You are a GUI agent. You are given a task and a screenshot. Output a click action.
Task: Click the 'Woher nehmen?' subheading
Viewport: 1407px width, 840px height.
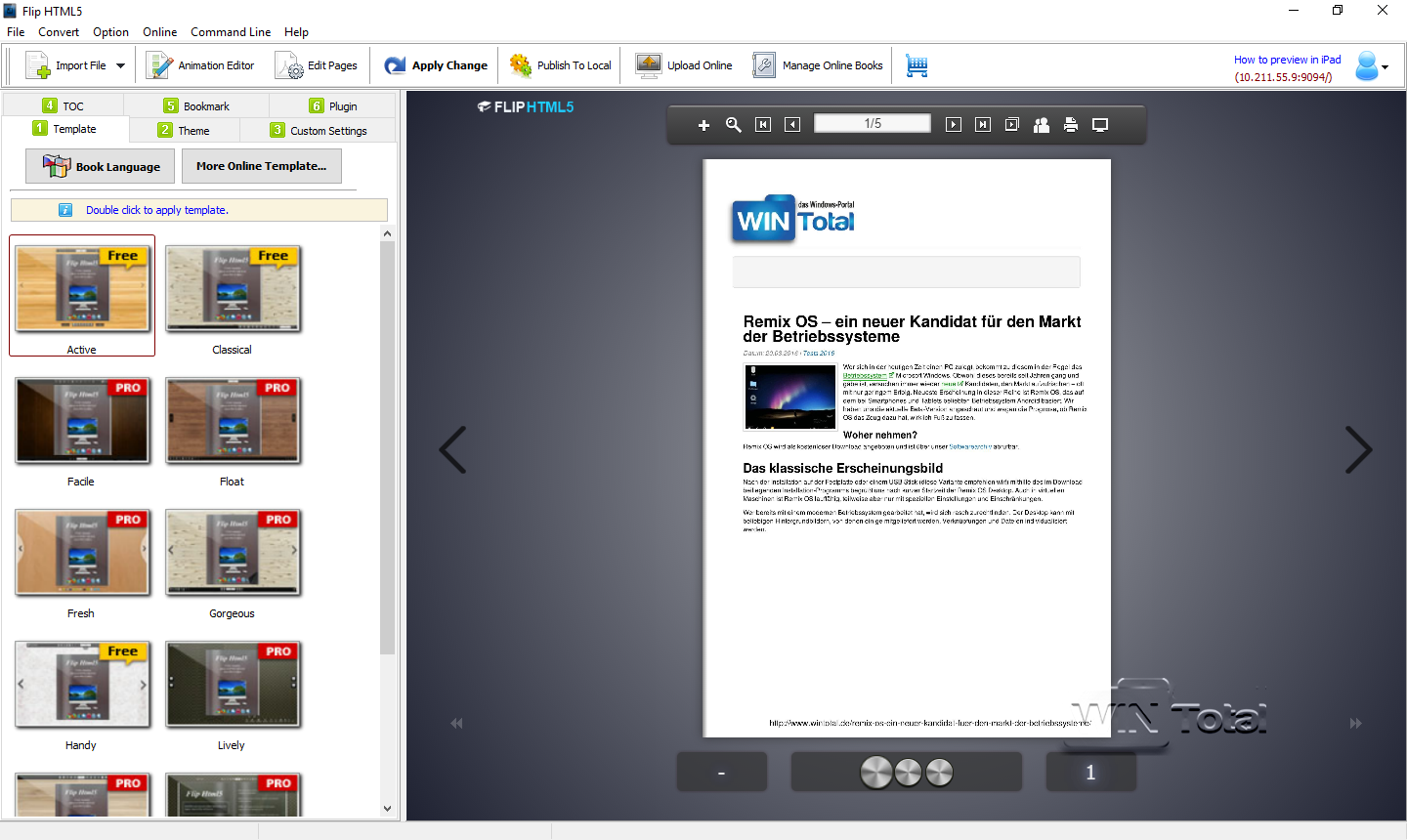(x=880, y=436)
